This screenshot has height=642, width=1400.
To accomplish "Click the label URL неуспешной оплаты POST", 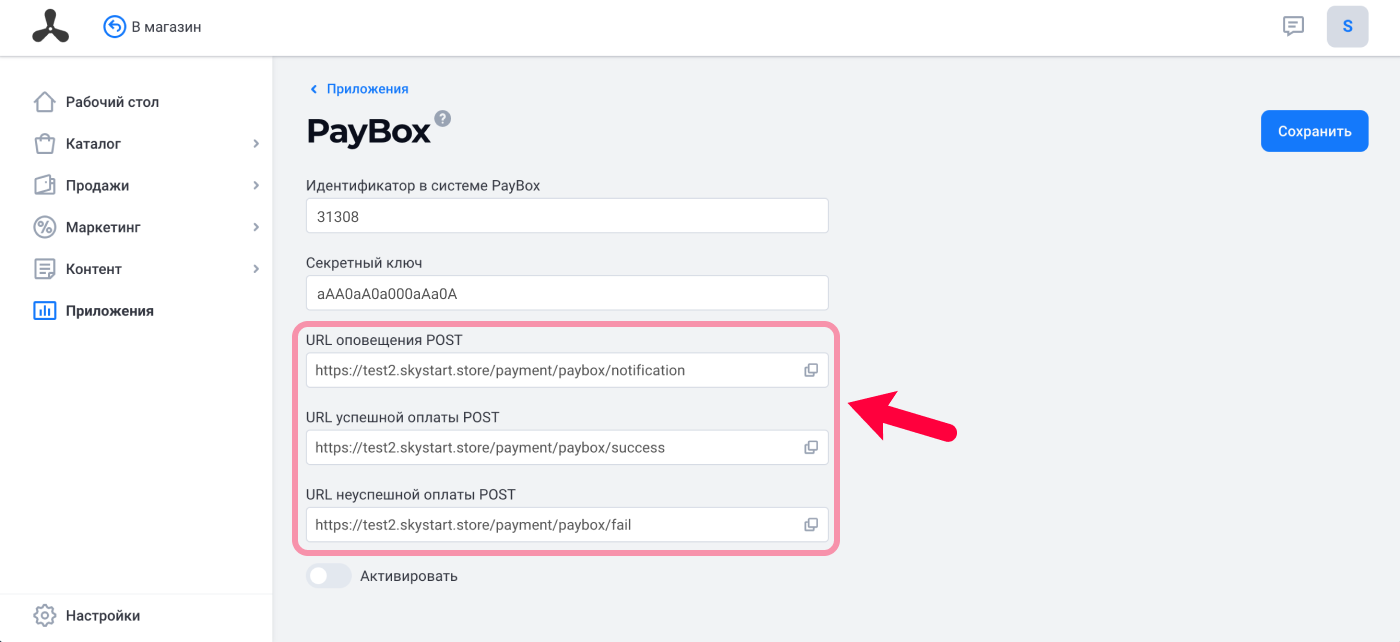I will click(x=410, y=494).
